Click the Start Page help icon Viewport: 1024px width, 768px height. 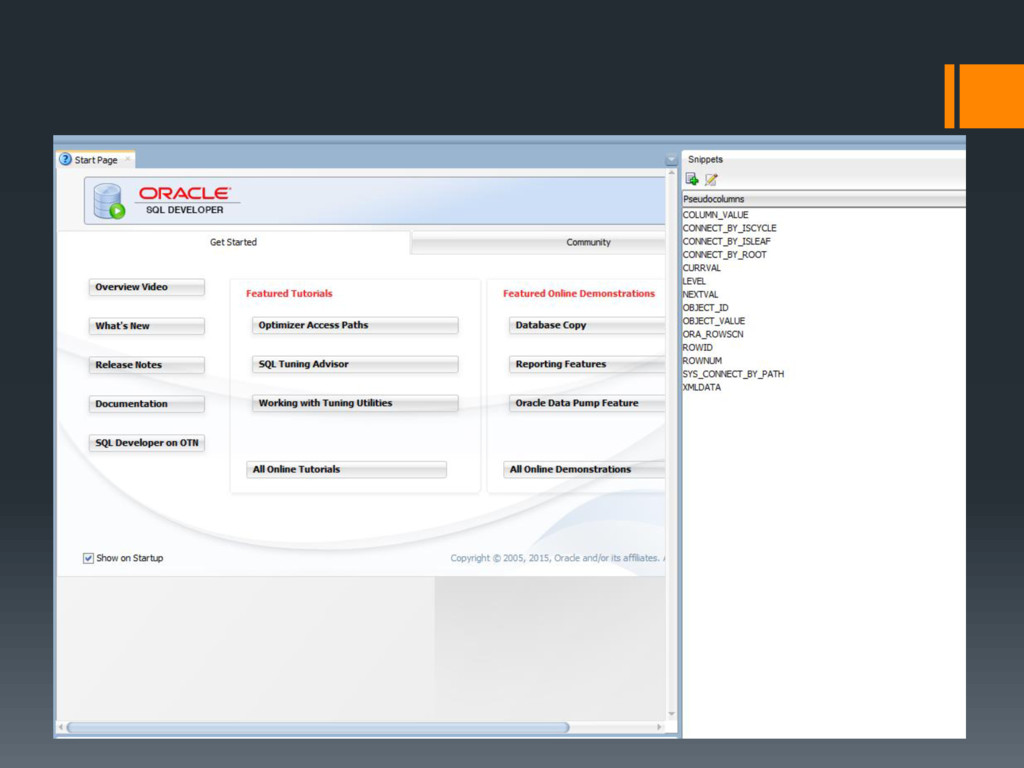click(x=65, y=159)
